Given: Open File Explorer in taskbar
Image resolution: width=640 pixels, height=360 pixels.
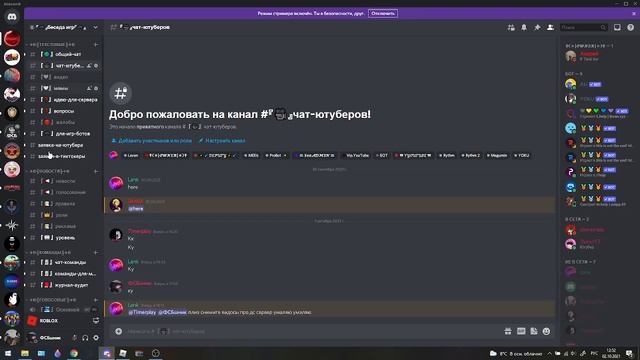Looking at the screenshot, I should [25, 353].
